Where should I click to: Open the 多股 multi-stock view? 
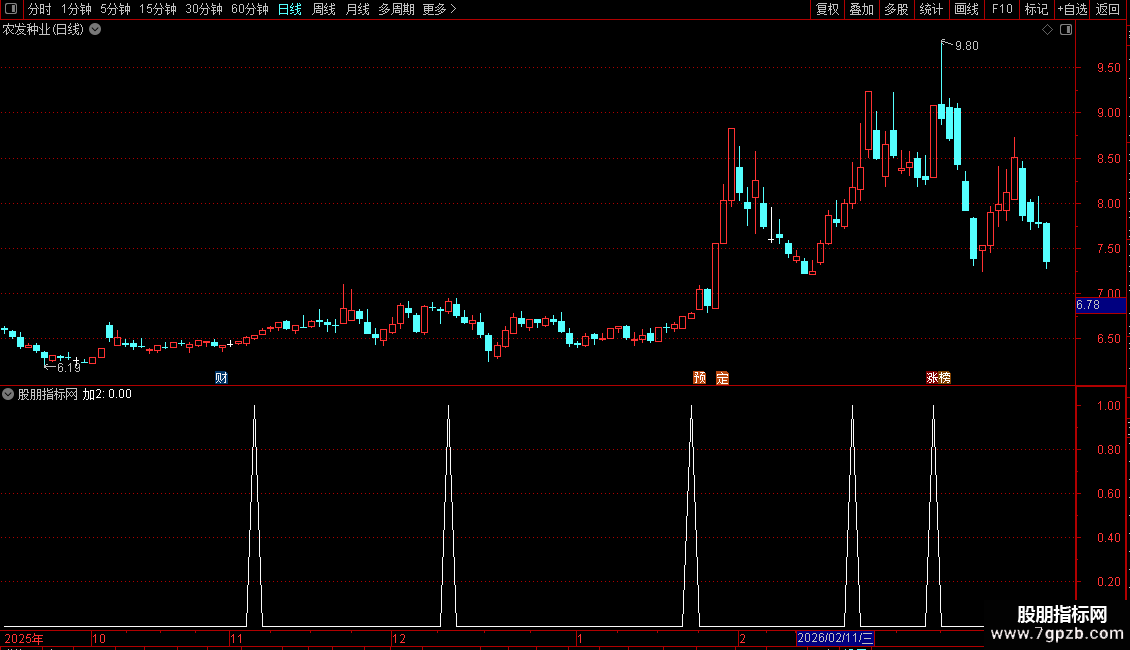[896, 9]
